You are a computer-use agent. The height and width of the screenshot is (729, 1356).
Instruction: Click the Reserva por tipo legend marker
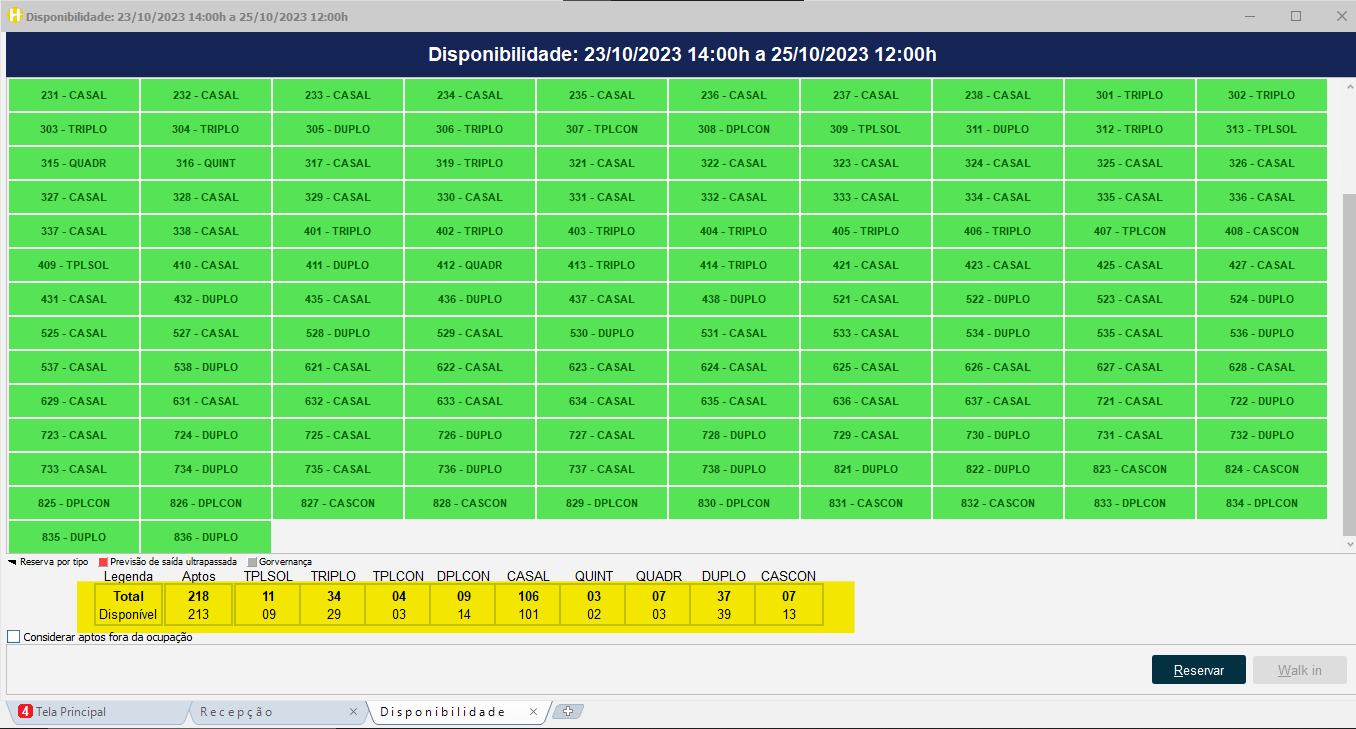pos(12,562)
